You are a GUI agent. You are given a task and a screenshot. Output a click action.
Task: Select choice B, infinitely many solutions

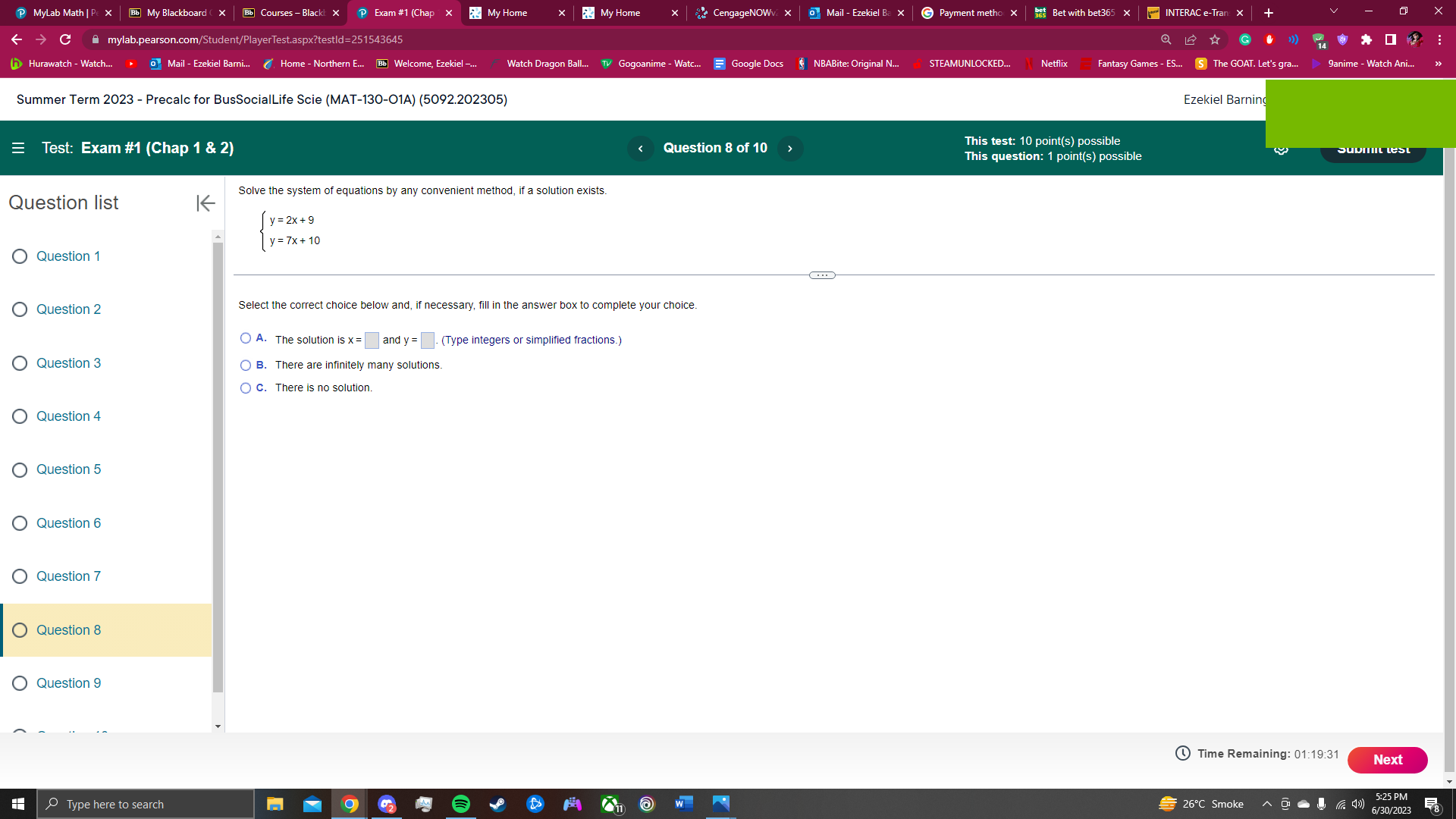245,365
